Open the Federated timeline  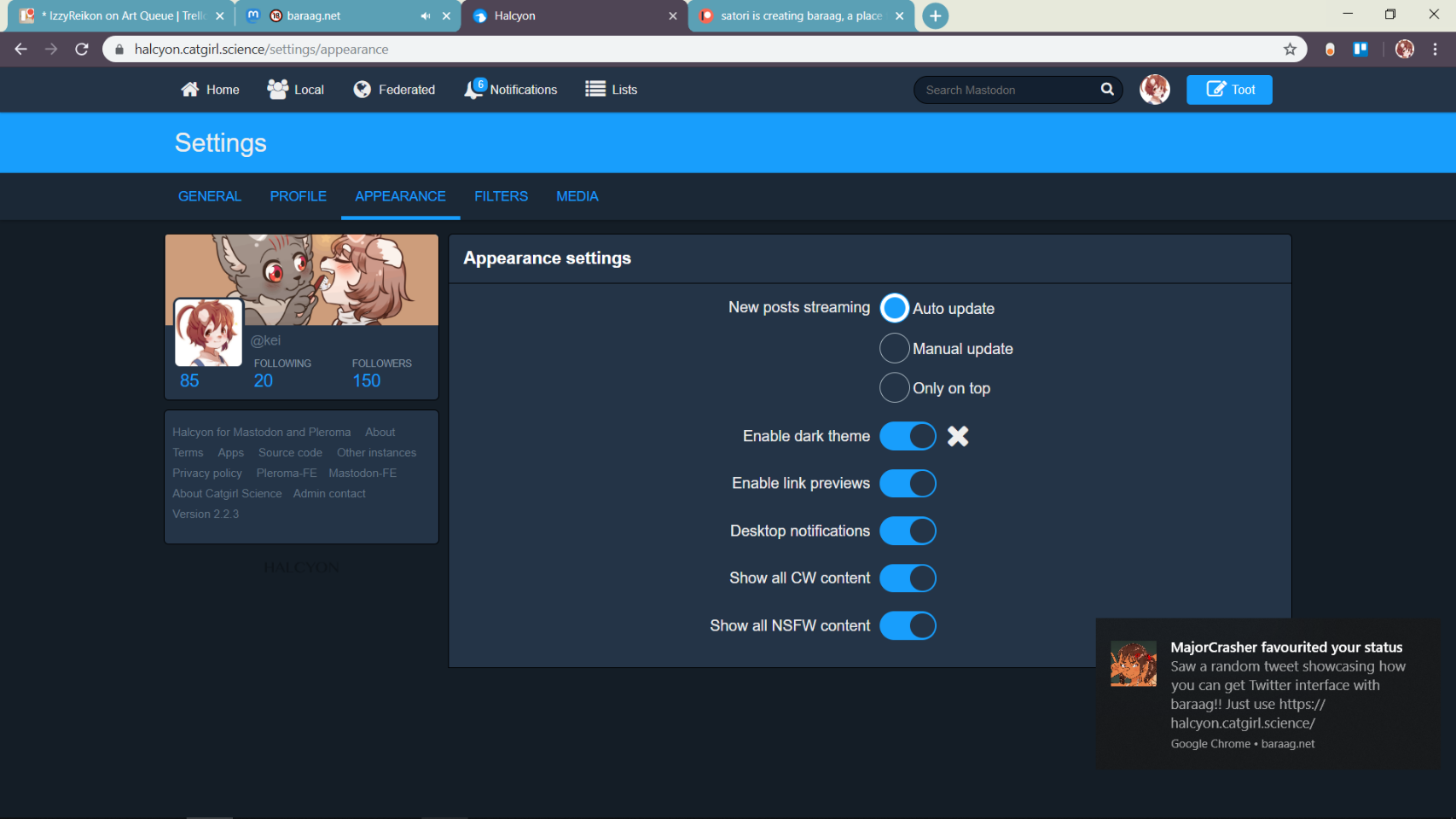(x=394, y=90)
